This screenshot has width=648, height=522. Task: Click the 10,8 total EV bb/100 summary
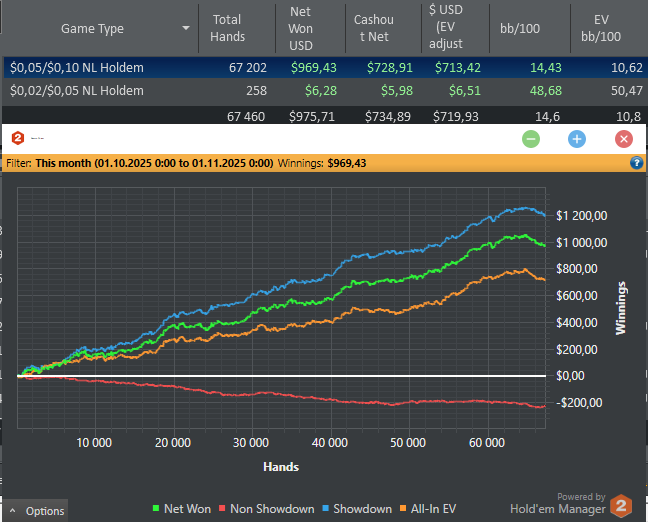(x=629, y=117)
